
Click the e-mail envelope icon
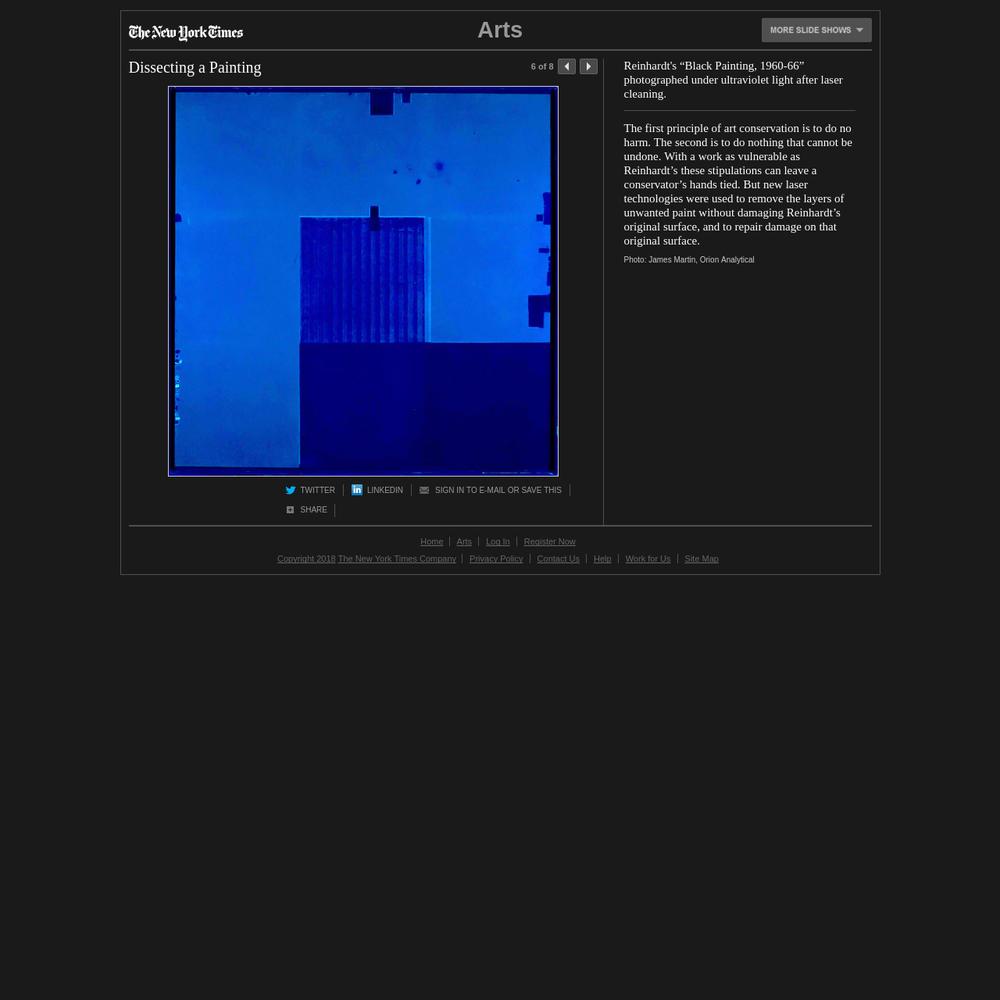[x=424, y=490]
